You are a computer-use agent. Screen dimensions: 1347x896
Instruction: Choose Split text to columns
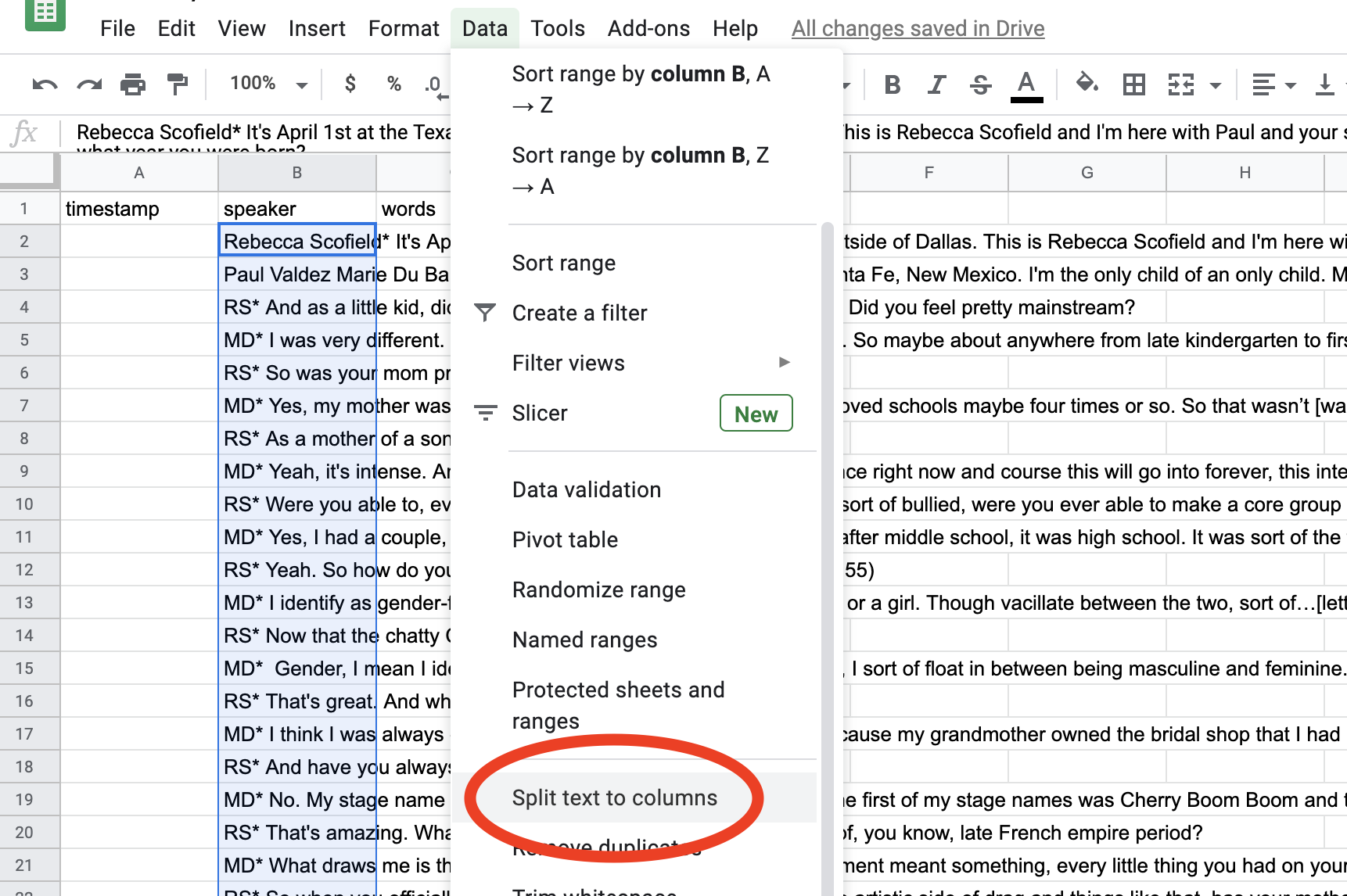(x=614, y=797)
